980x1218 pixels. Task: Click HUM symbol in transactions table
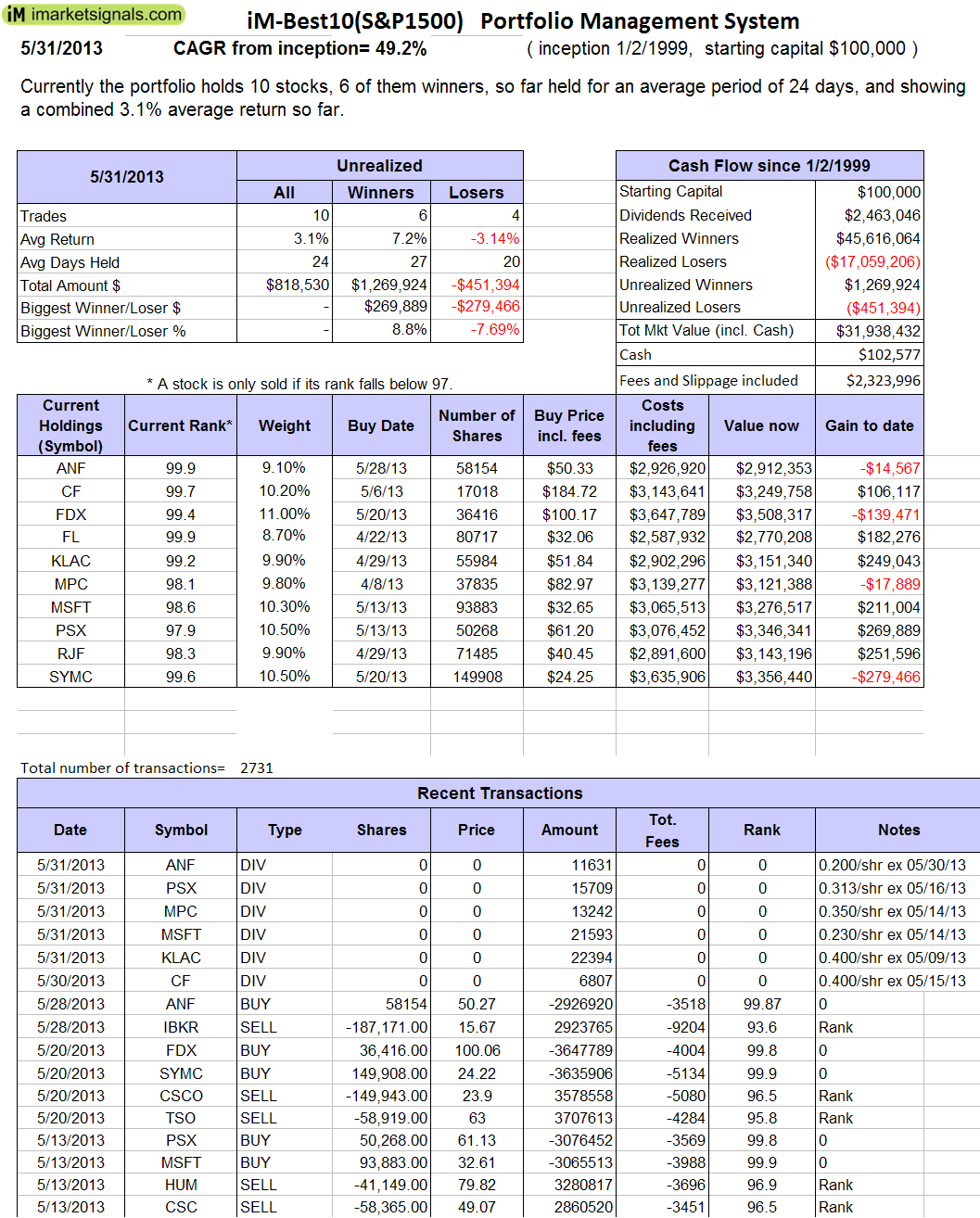pos(181,1185)
